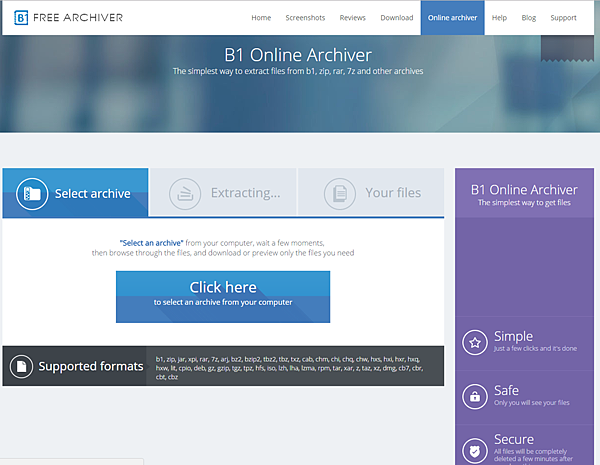The image size is (600, 465).
Task: Open the Screenshots page
Action: pyautogui.click(x=305, y=18)
